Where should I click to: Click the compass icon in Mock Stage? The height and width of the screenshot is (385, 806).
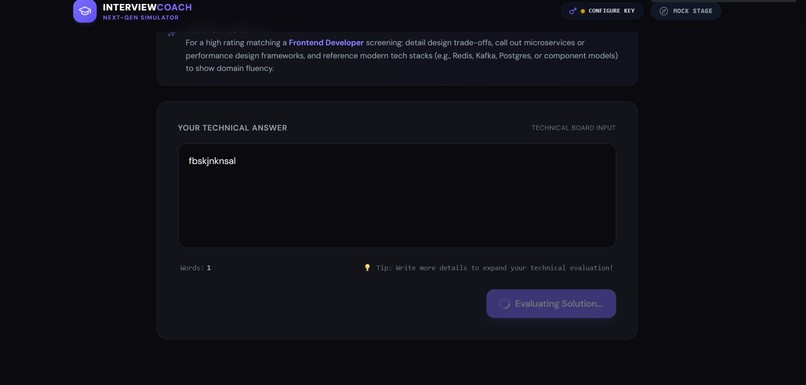coord(664,11)
